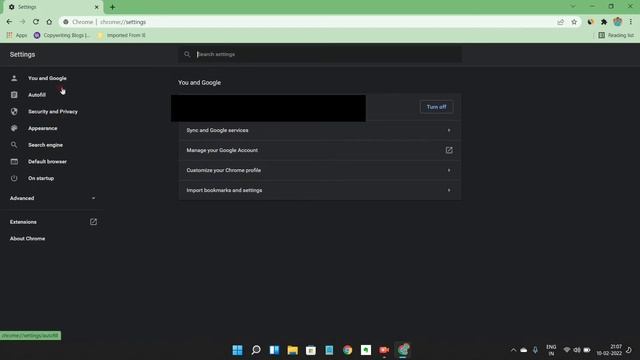Close the Settings tab

[97, 7]
